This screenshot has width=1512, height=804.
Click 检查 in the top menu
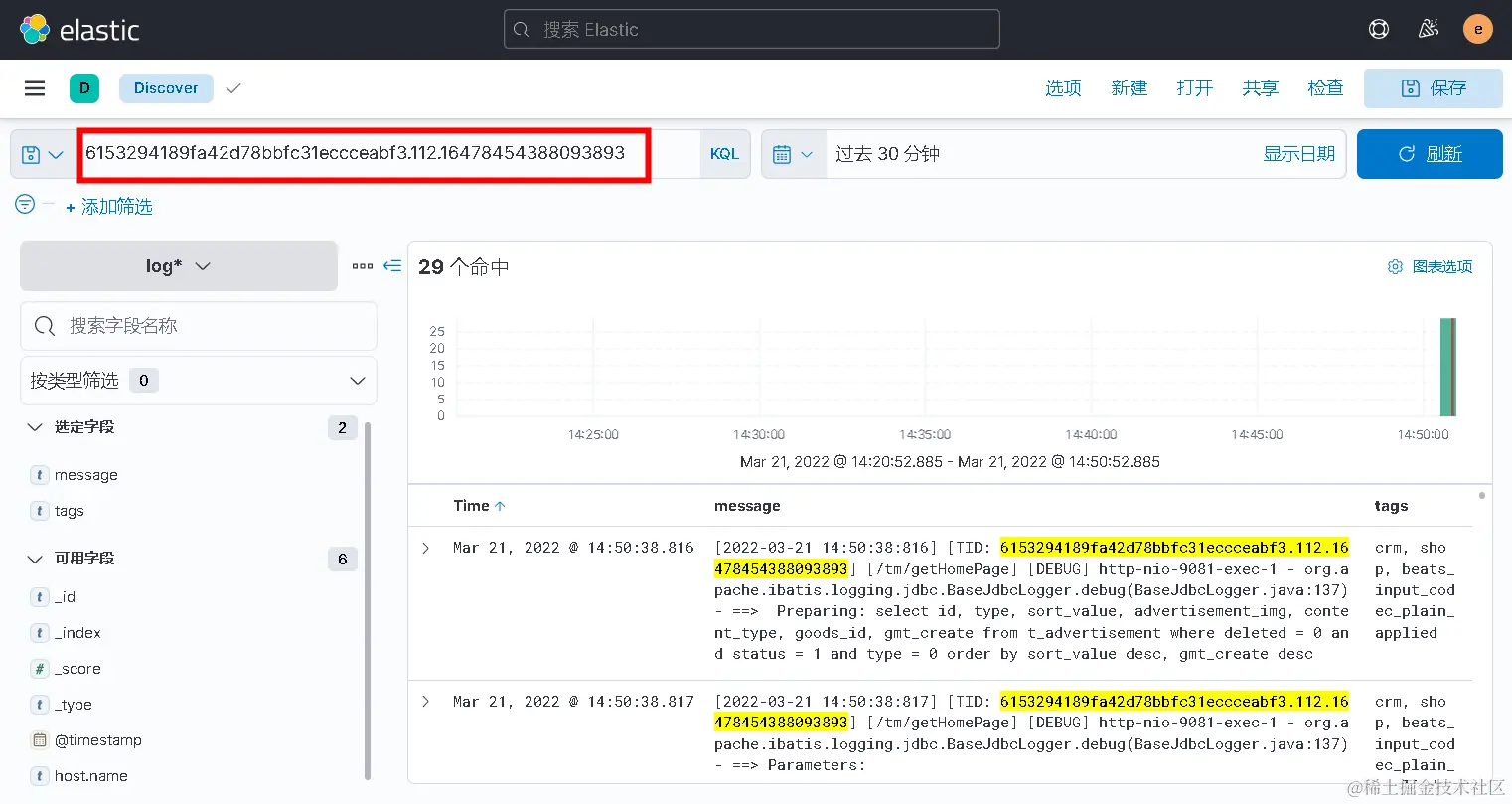point(1325,88)
